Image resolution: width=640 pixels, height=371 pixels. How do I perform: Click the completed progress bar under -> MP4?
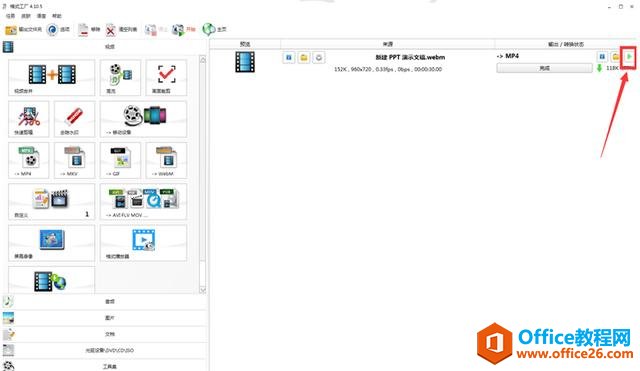point(544,68)
